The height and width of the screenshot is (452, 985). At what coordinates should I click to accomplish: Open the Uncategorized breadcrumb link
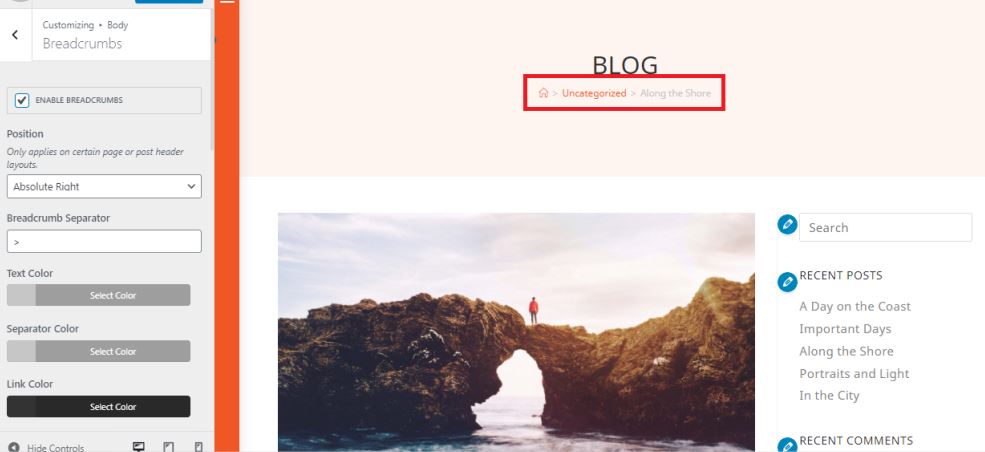point(594,93)
